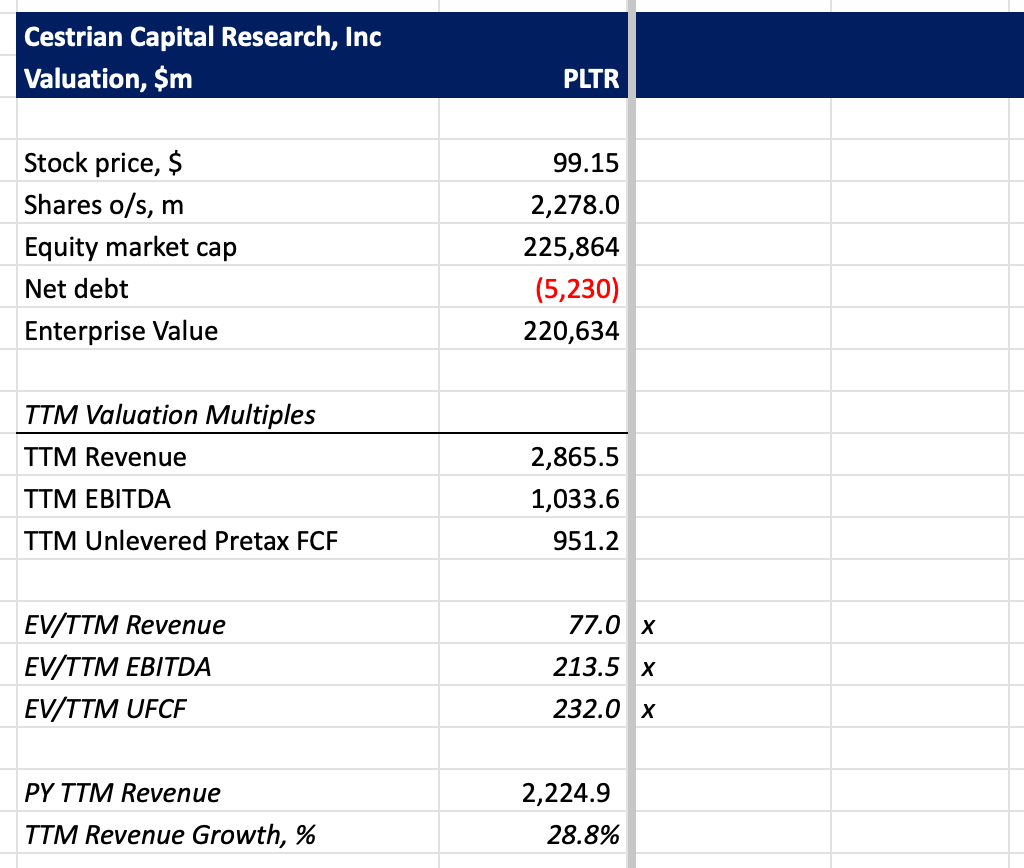1024x868 pixels.
Task: Select the PLTR ticker header cell
Action: [591, 79]
